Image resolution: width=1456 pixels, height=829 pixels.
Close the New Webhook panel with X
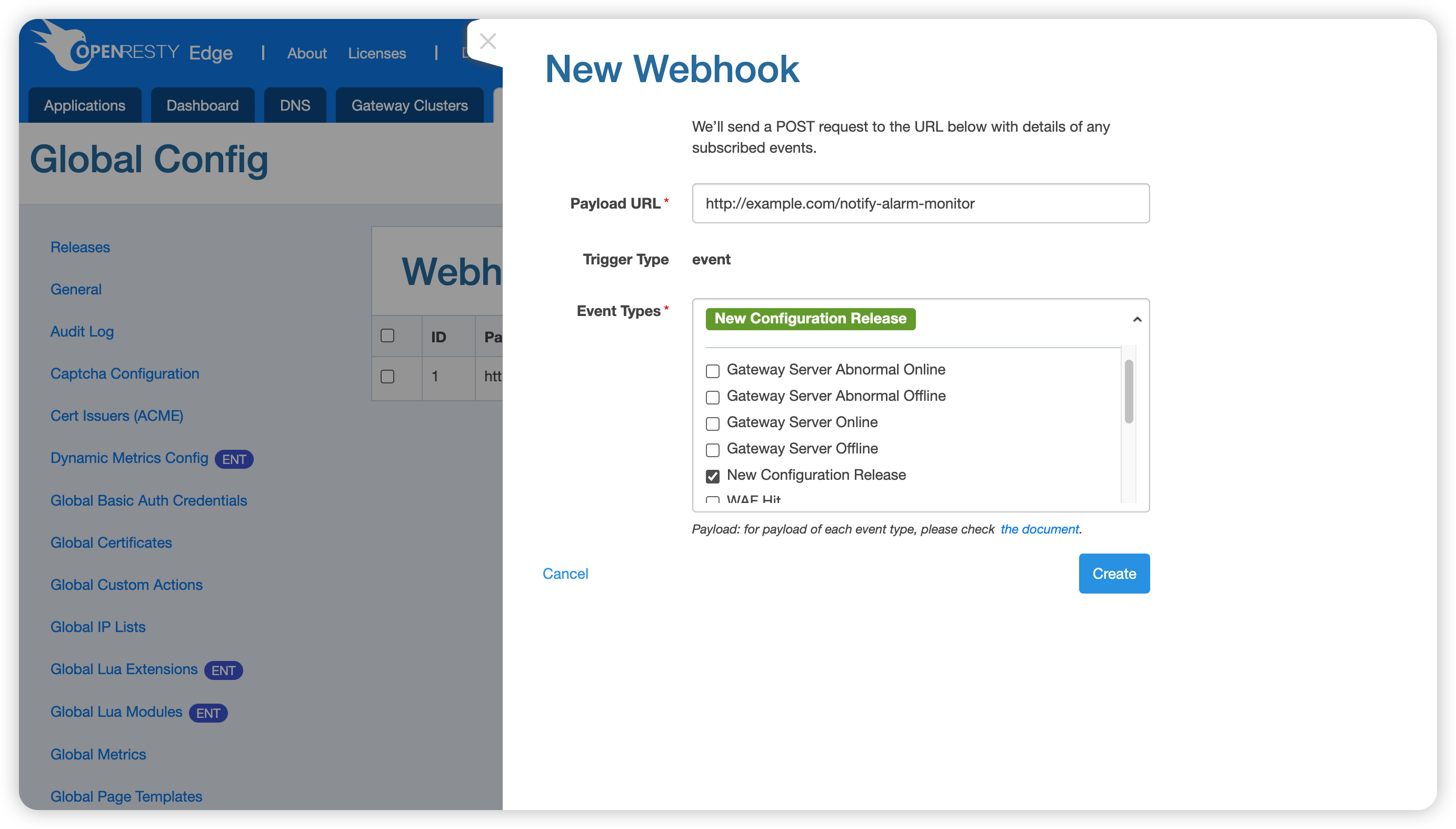[487, 41]
